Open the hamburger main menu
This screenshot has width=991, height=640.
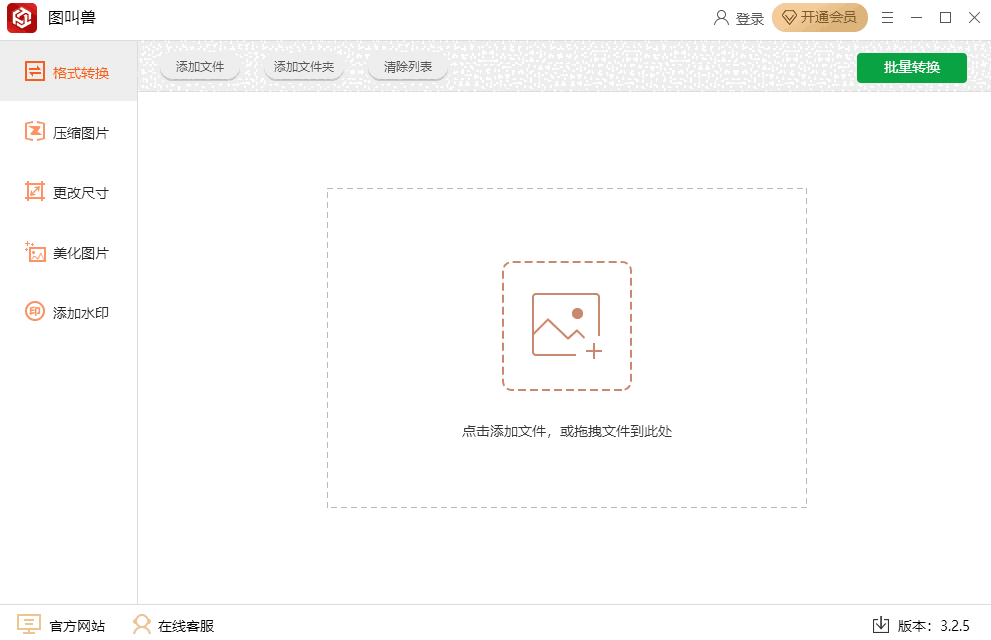(x=887, y=18)
